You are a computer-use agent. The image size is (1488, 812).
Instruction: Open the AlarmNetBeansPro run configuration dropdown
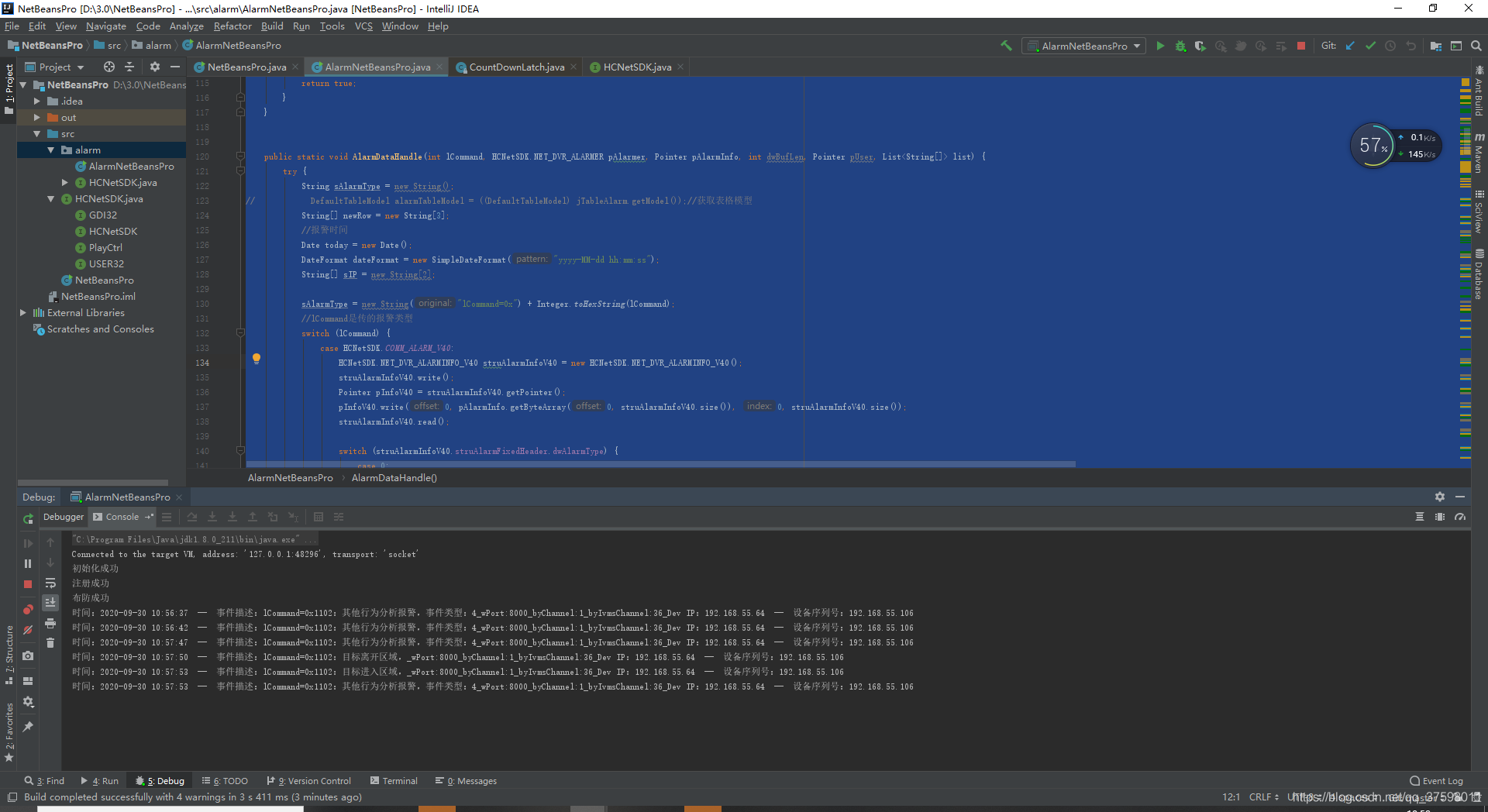coord(1083,46)
